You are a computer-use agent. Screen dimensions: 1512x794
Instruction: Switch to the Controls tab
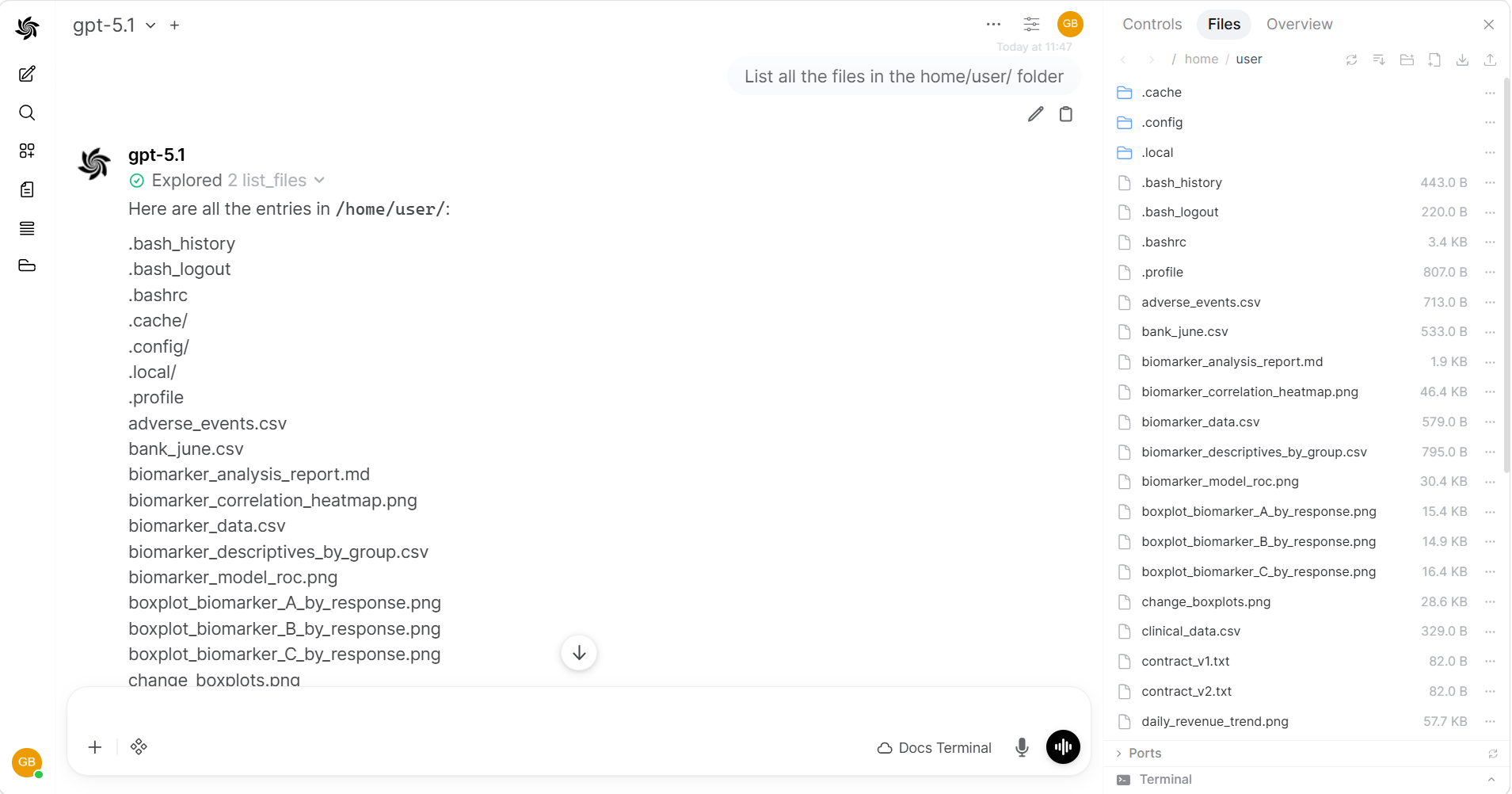coord(1152,25)
